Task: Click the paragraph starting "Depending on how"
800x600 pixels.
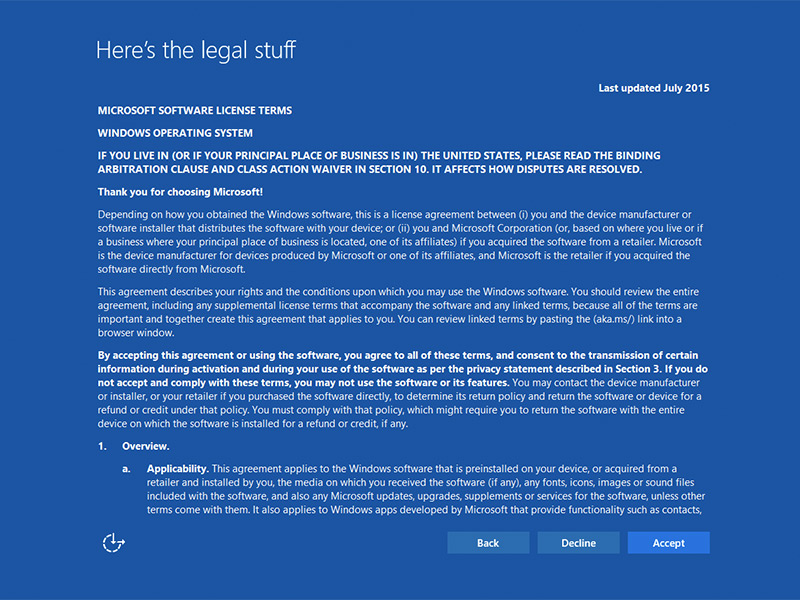Action: click(400, 242)
